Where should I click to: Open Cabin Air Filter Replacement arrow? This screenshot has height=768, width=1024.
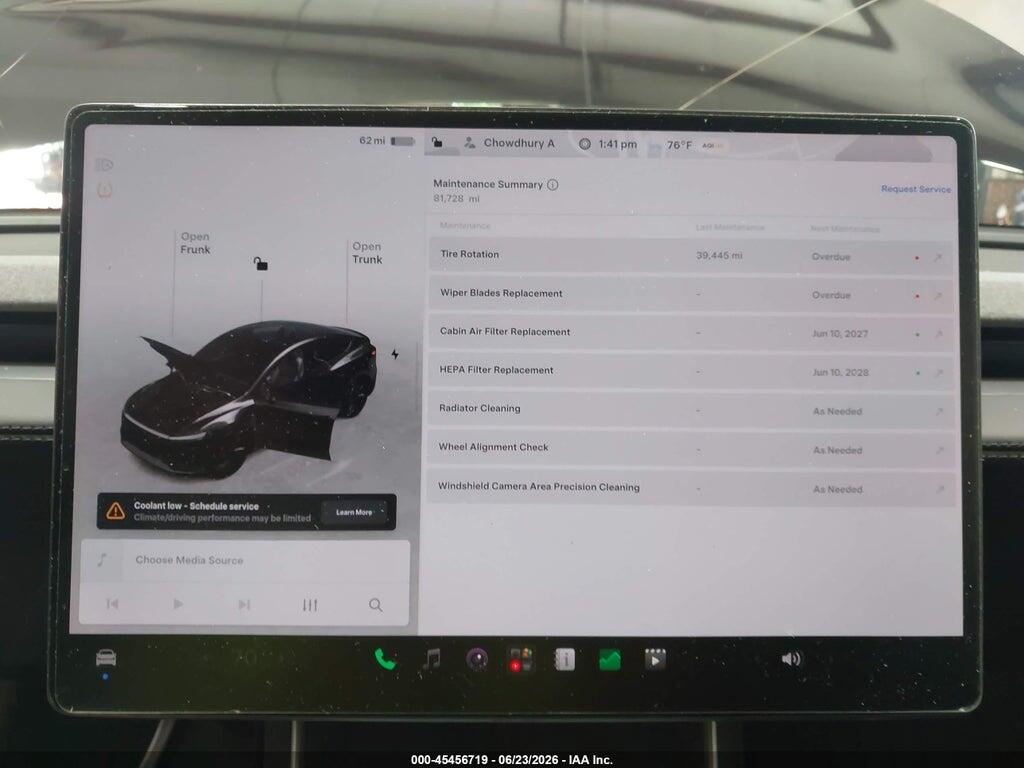(938, 334)
